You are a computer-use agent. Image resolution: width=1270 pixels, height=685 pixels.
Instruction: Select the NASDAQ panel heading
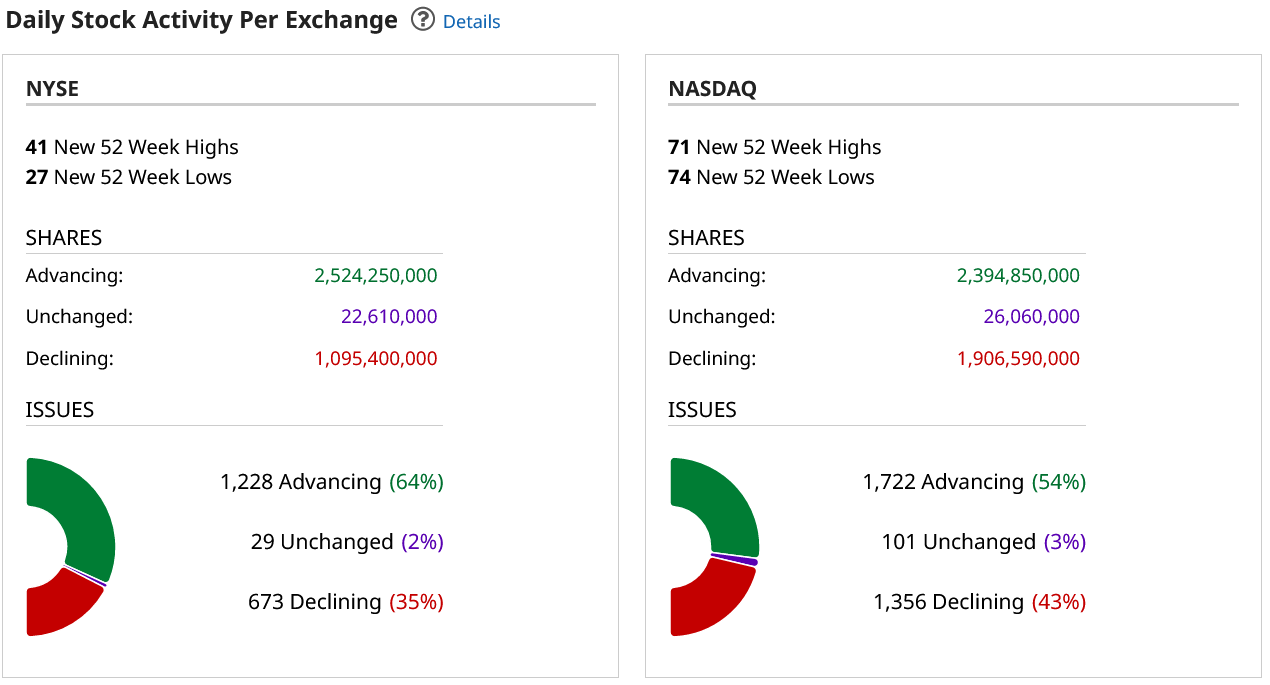click(712, 88)
